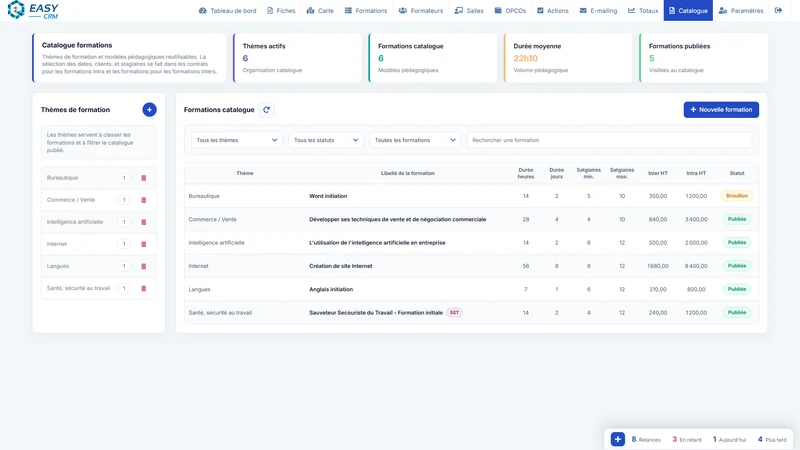Select Langues in themes list
Screen dimensions: 800x450
(58, 266)
